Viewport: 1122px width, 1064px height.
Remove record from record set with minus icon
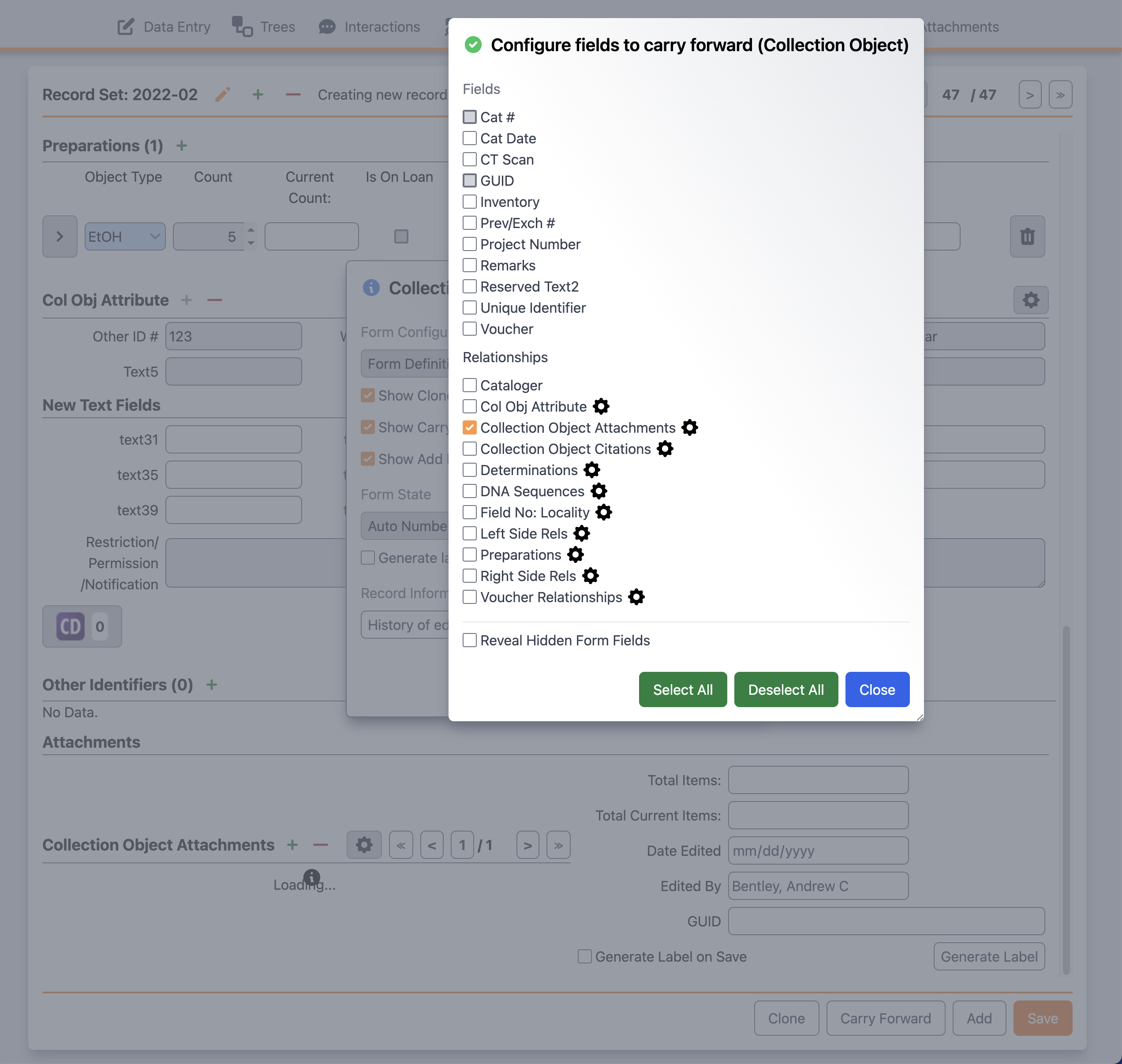coord(293,94)
